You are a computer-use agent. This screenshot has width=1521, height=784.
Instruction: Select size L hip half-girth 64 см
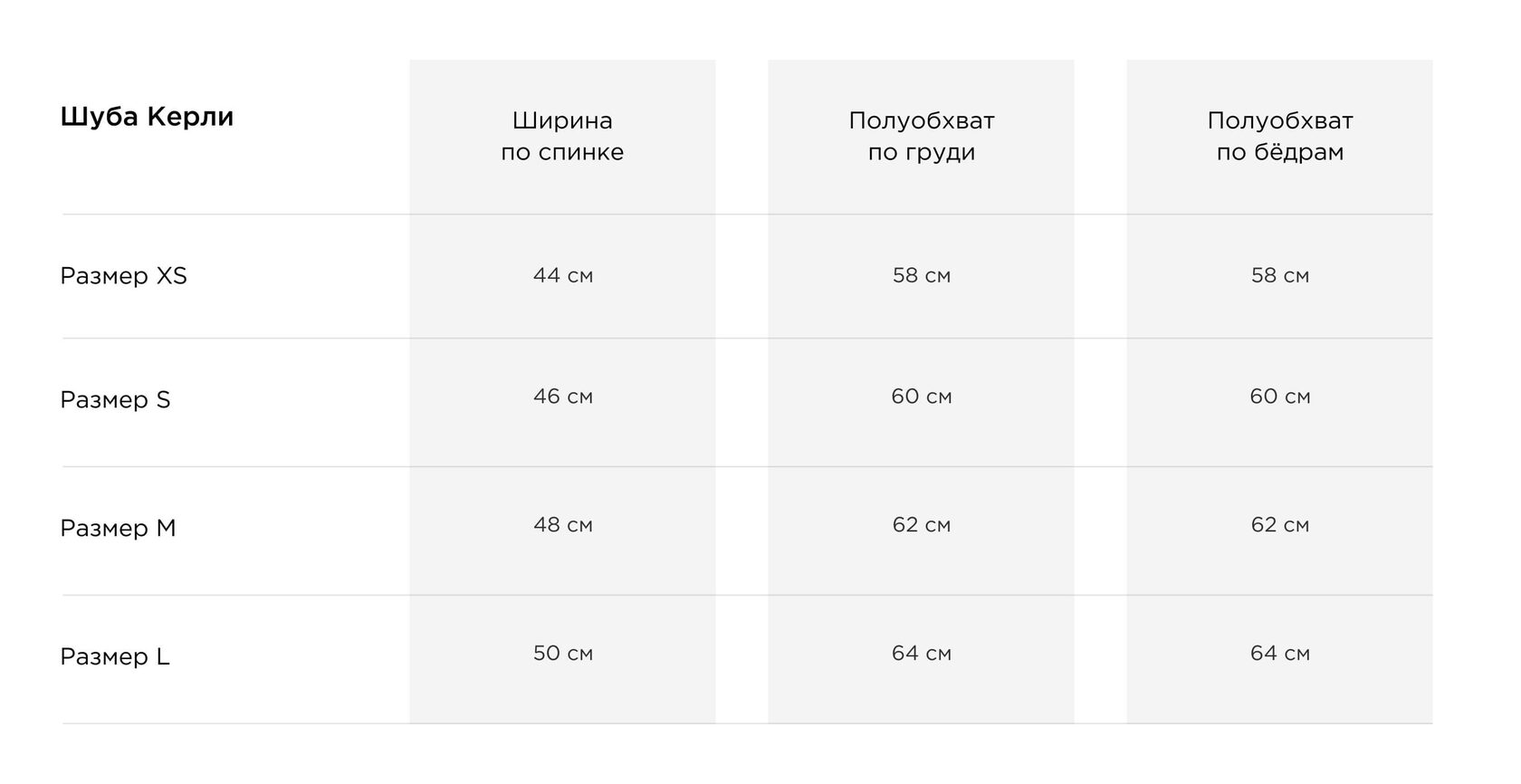(1279, 654)
